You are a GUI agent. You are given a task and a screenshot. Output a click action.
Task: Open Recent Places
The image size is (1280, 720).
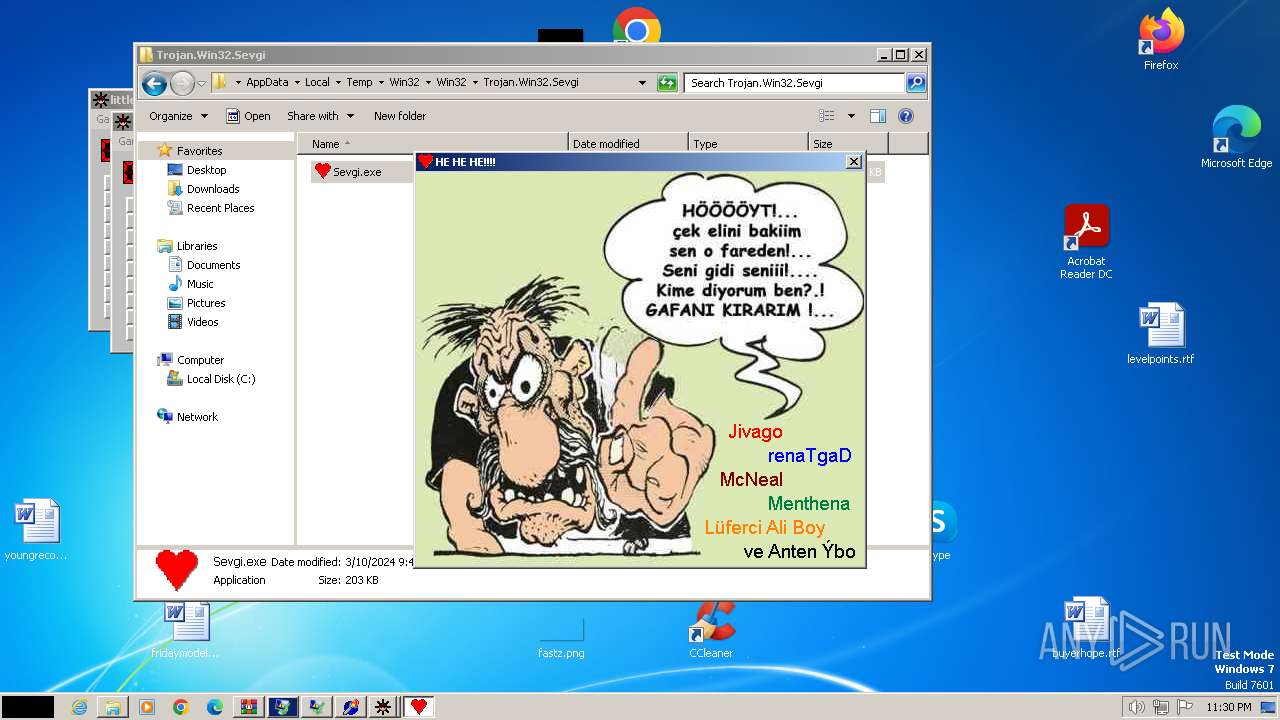[x=220, y=208]
